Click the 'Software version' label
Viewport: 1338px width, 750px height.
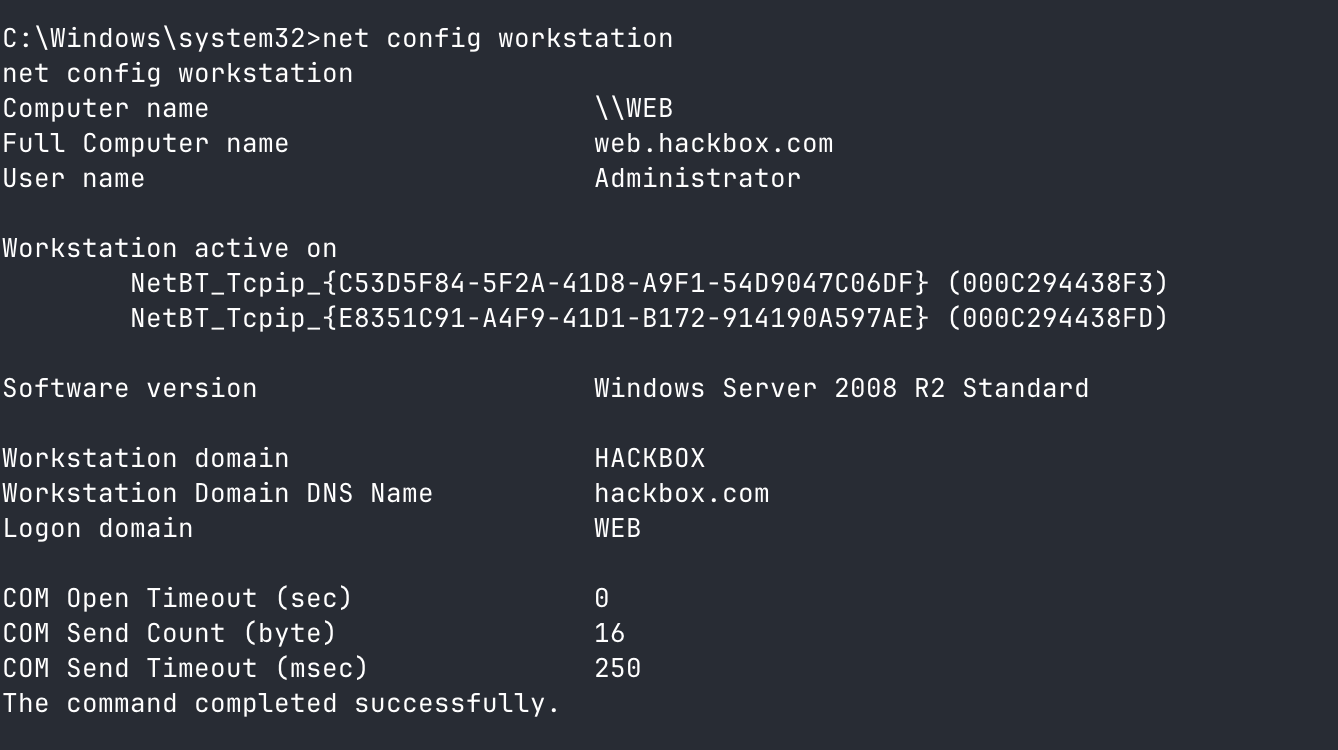click(x=129, y=388)
